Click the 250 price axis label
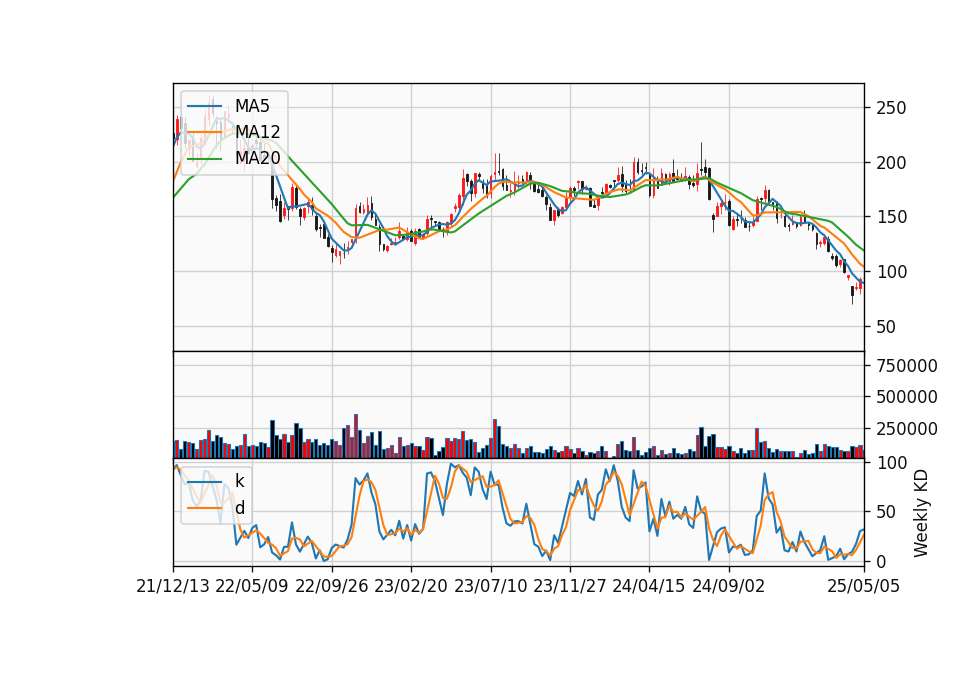Viewport: 960px width, 690px height. [891, 108]
